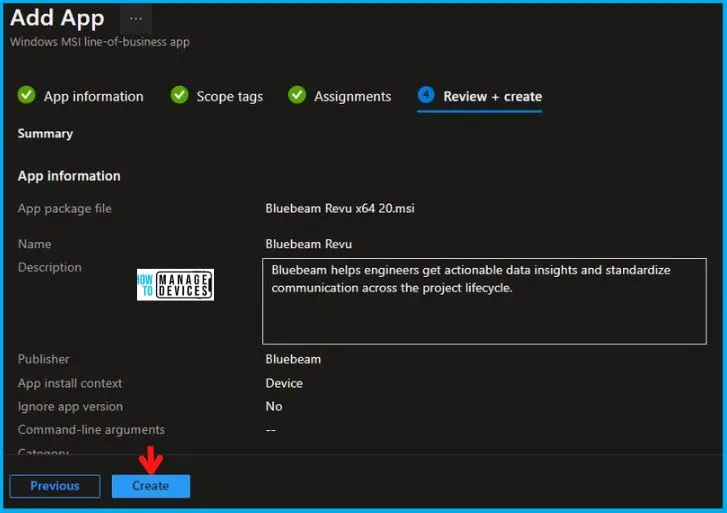Viewport: 727px width, 513px height.
Task: Click the 'Device' install context value
Action: (x=284, y=383)
